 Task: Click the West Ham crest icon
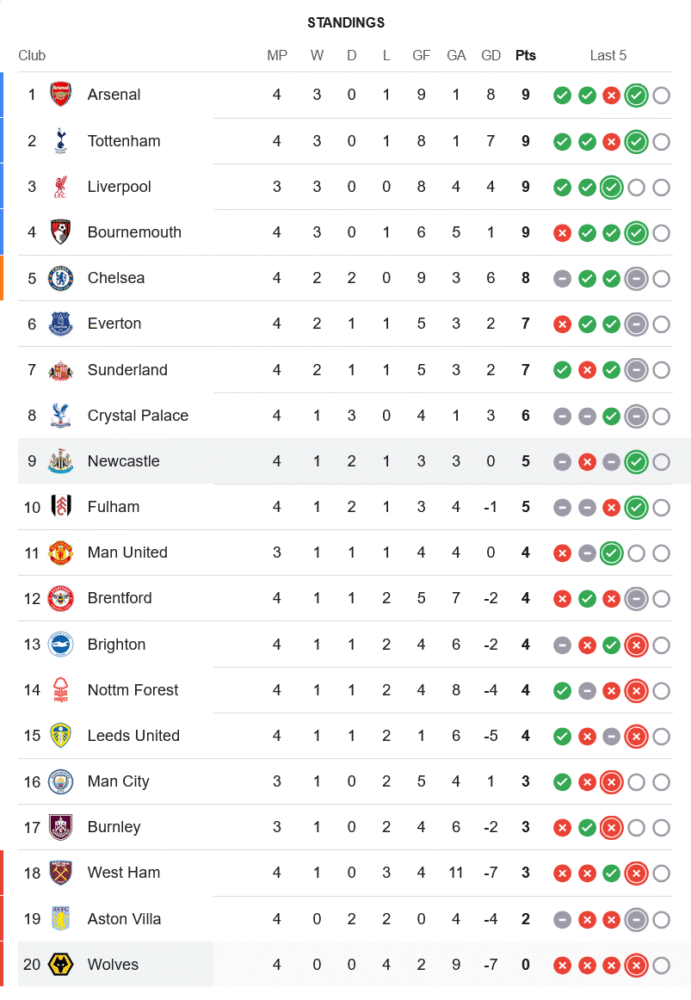pyautogui.click(x=61, y=873)
